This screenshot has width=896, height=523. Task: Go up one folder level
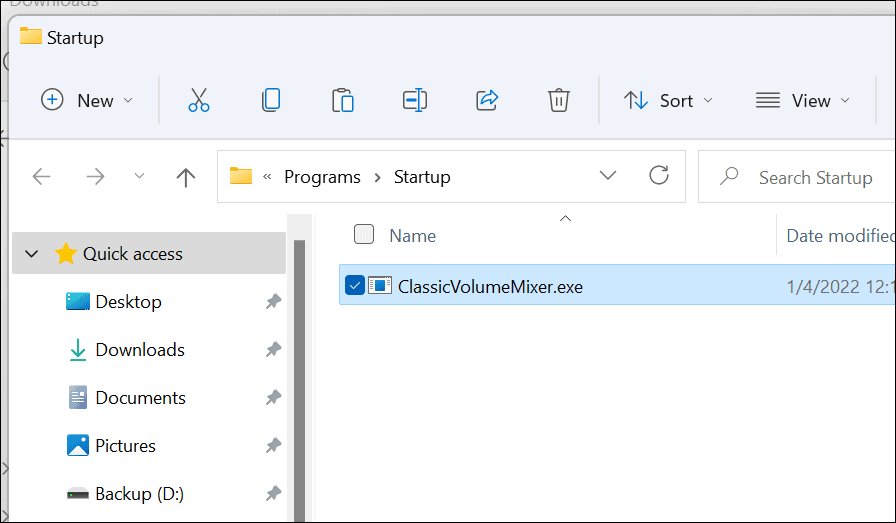(x=185, y=177)
